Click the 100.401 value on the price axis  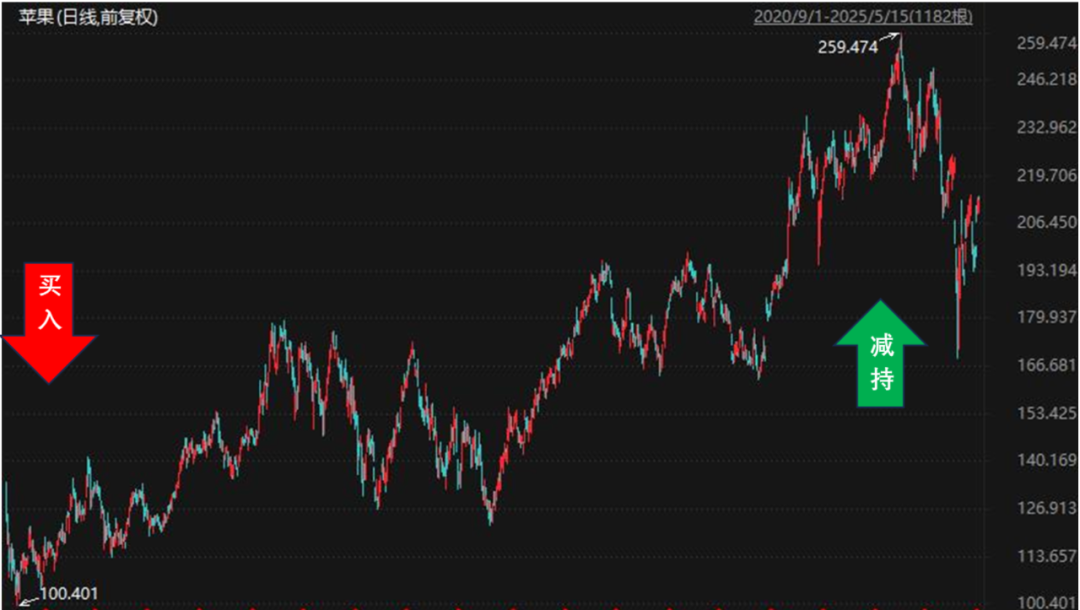tap(1047, 601)
